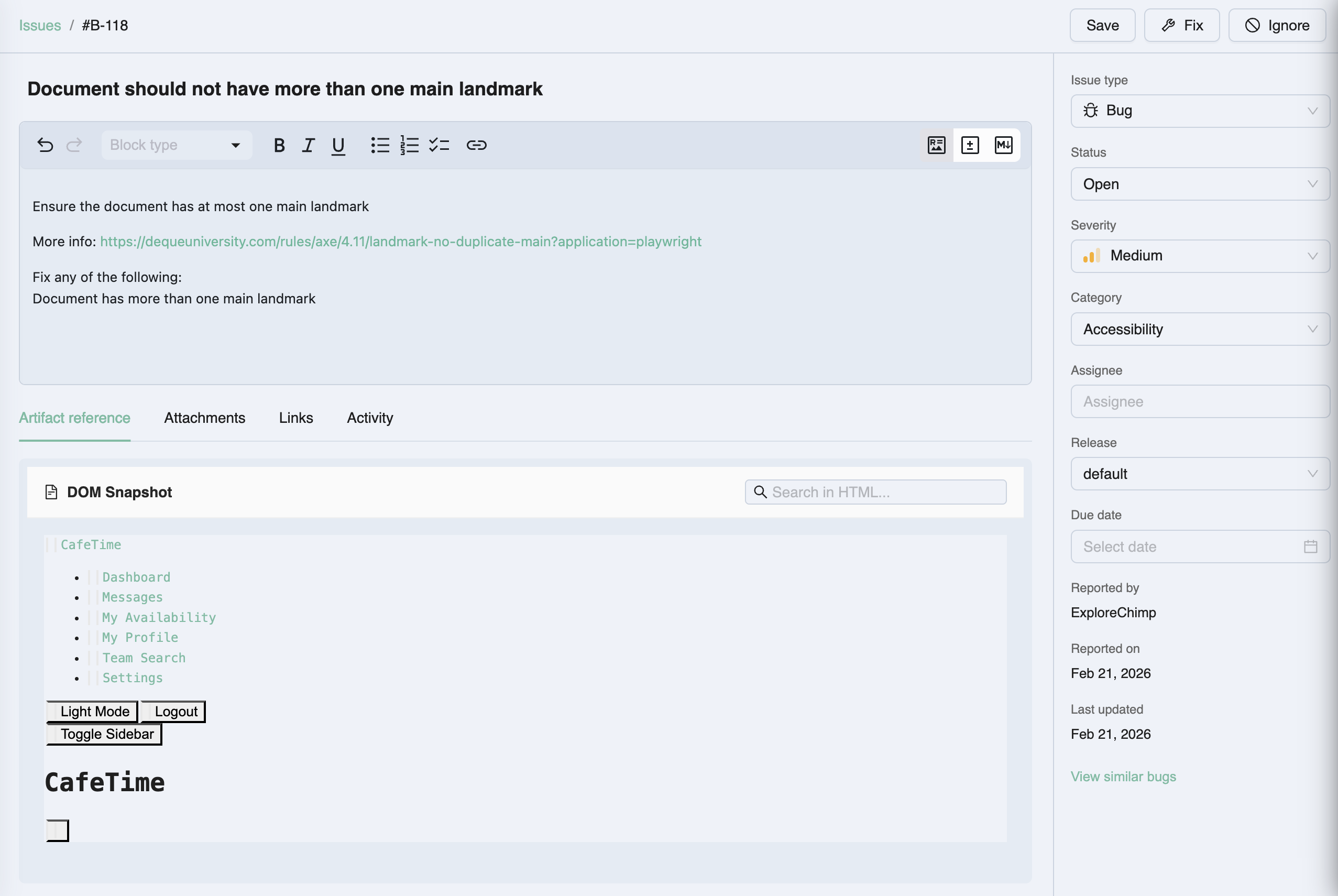1338x896 pixels.
Task: Insert a bulleted list
Action: pyautogui.click(x=380, y=145)
